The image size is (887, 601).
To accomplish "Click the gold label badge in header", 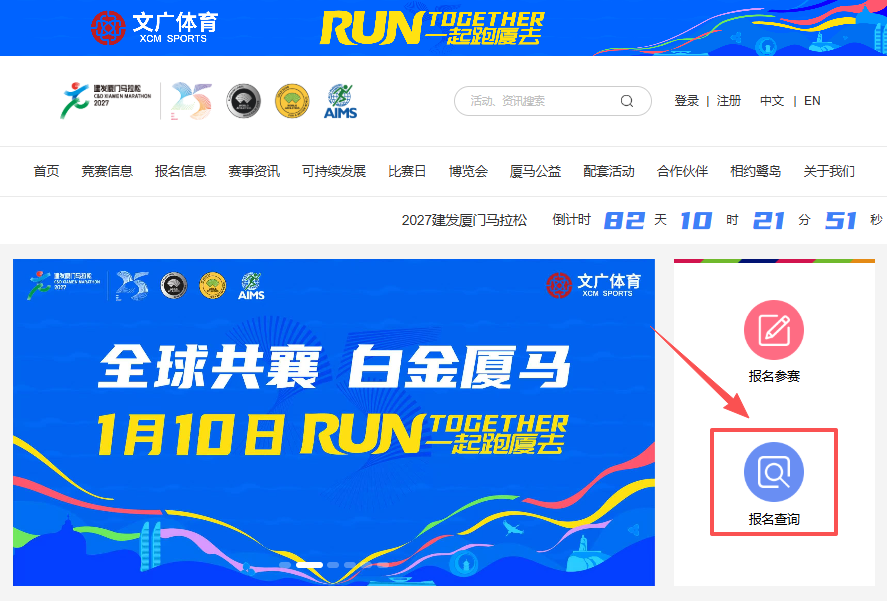I will click(292, 101).
